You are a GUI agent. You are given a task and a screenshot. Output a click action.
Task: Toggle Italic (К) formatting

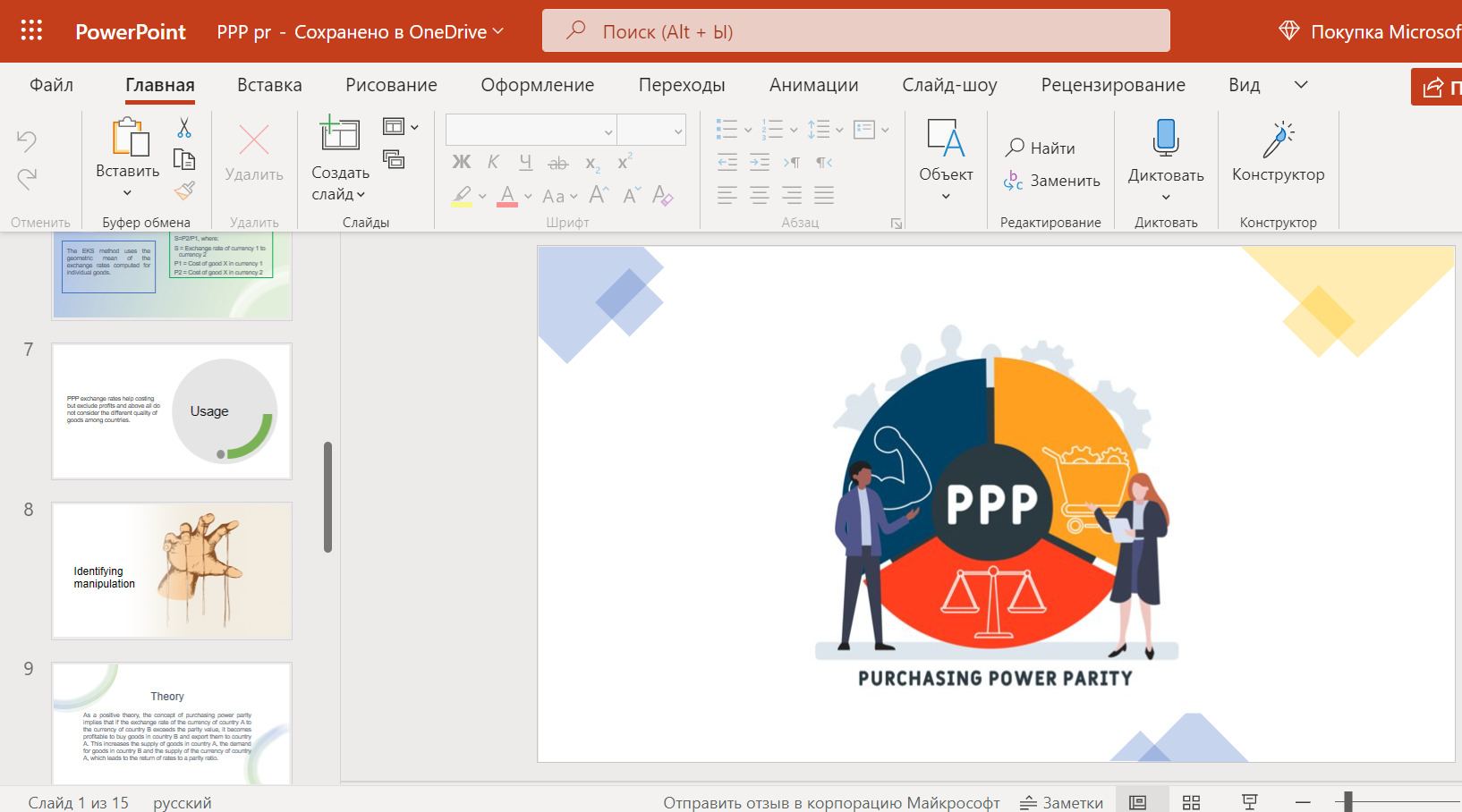(493, 162)
